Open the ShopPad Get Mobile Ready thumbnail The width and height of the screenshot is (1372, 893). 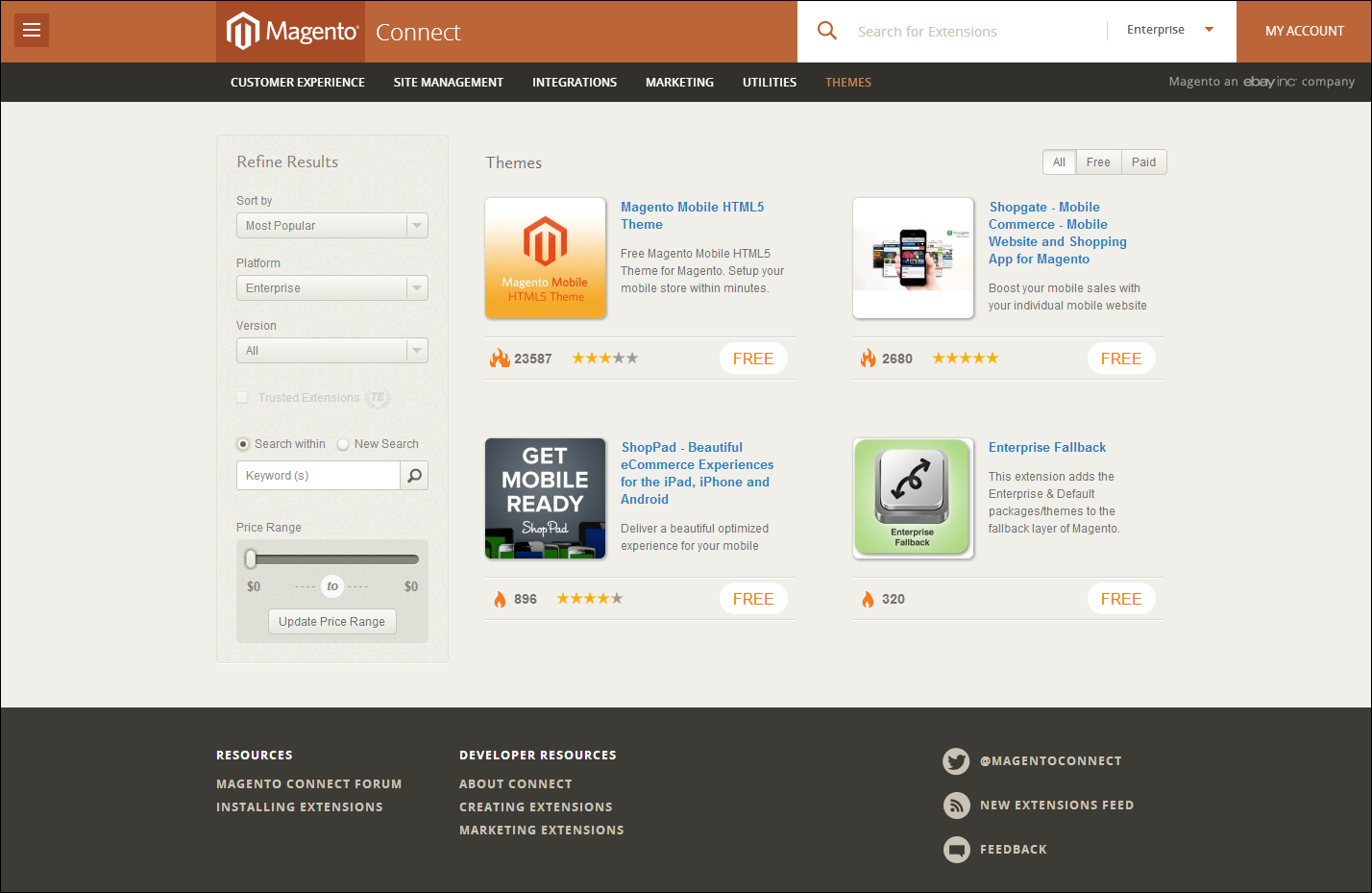tap(546, 499)
